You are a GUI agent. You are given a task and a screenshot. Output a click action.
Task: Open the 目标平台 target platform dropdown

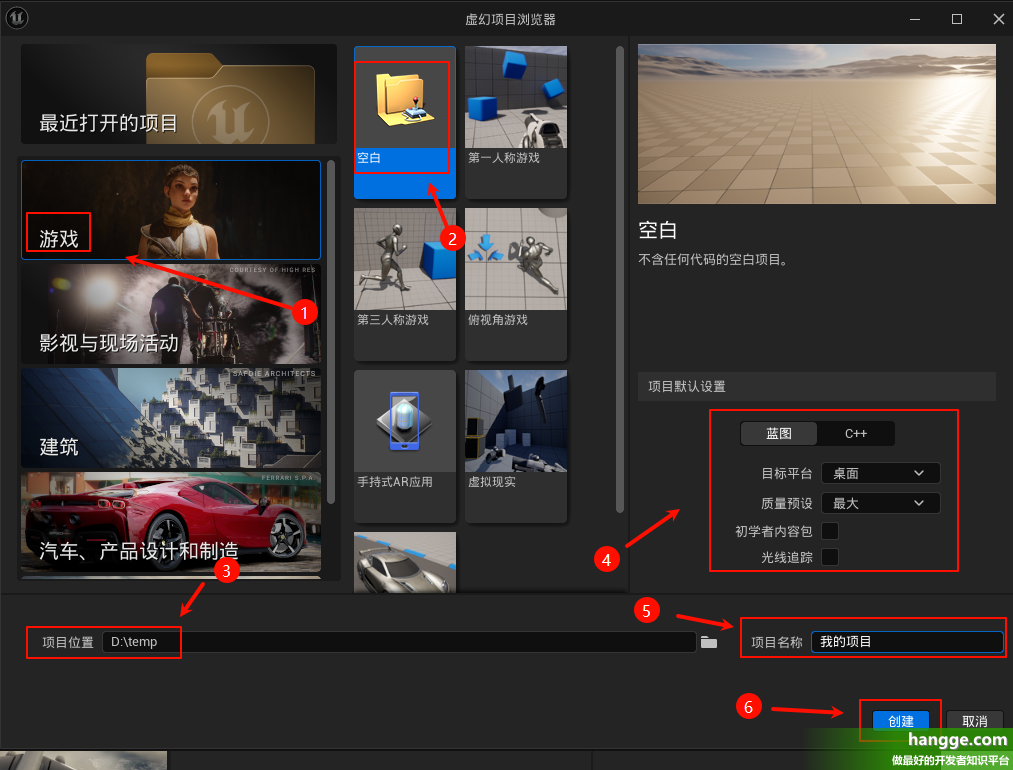pos(880,473)
